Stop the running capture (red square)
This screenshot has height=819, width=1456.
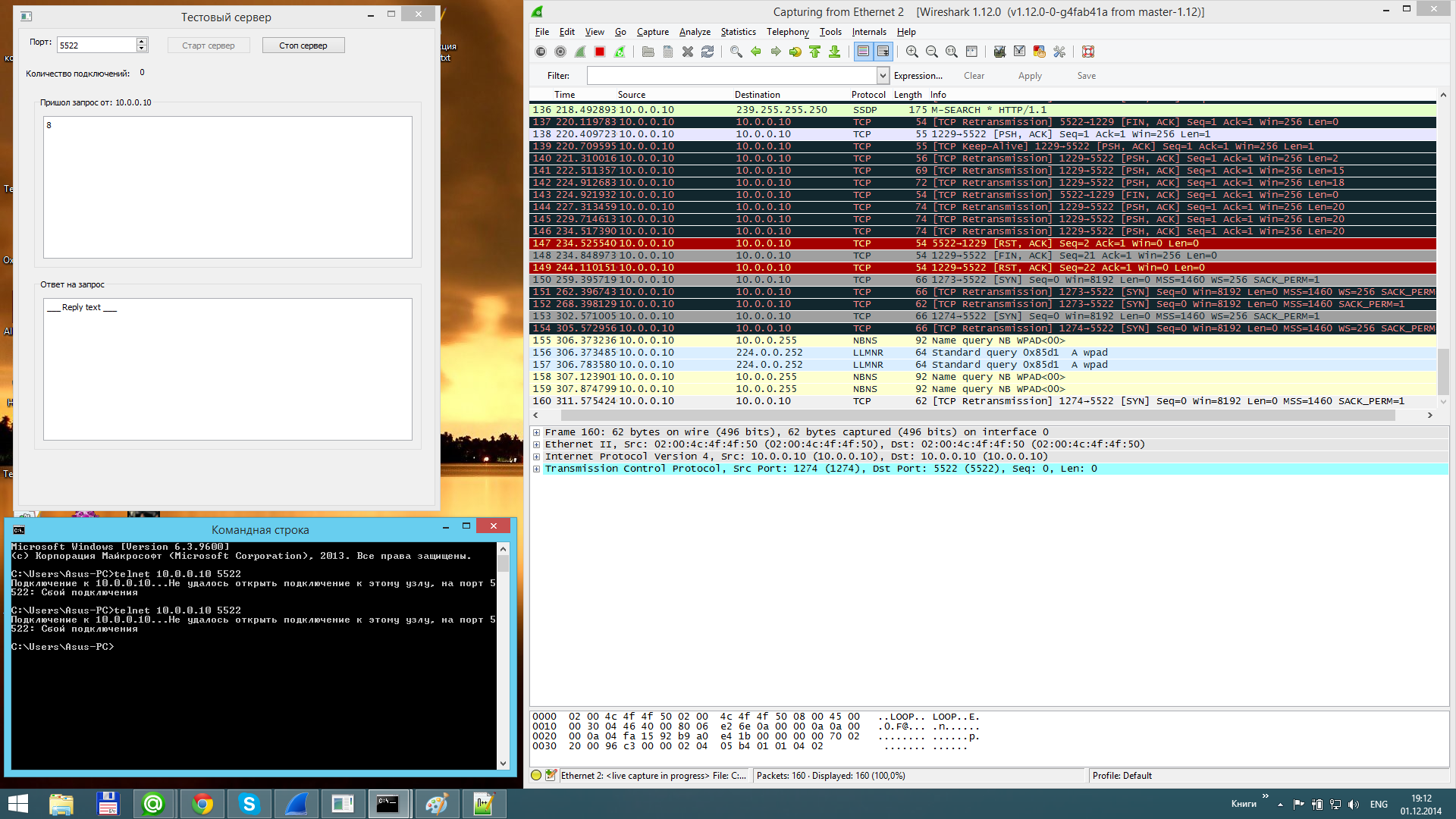tap(600, 52)
